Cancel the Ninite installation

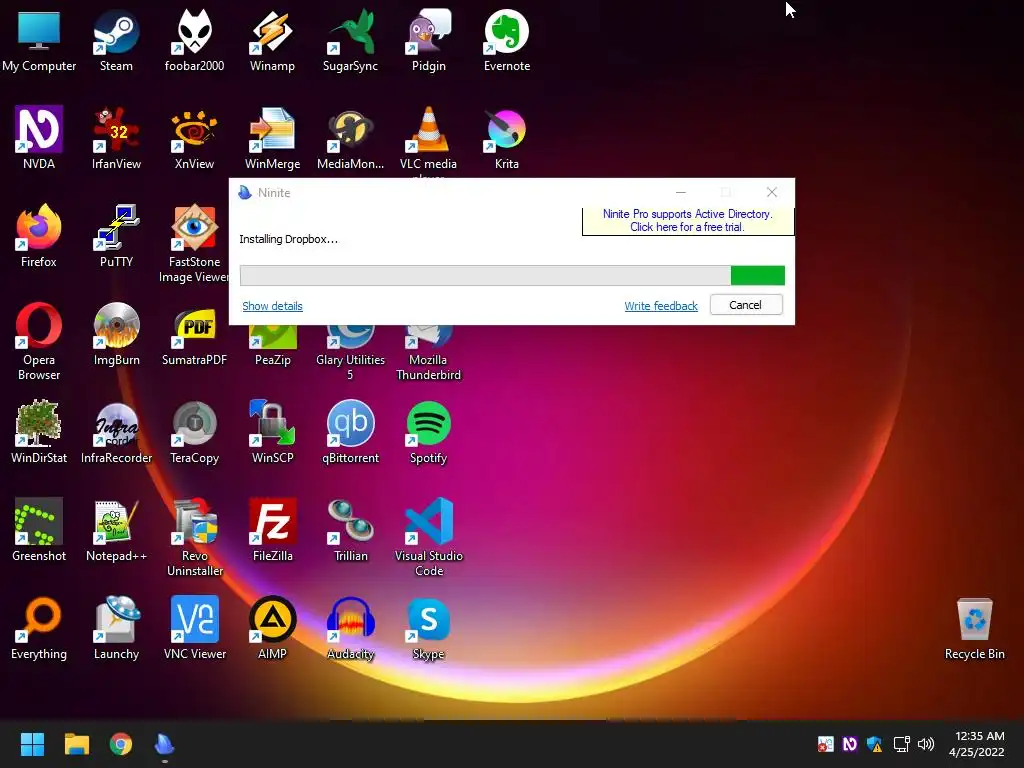pyautogui.click(x=746, y=305)
